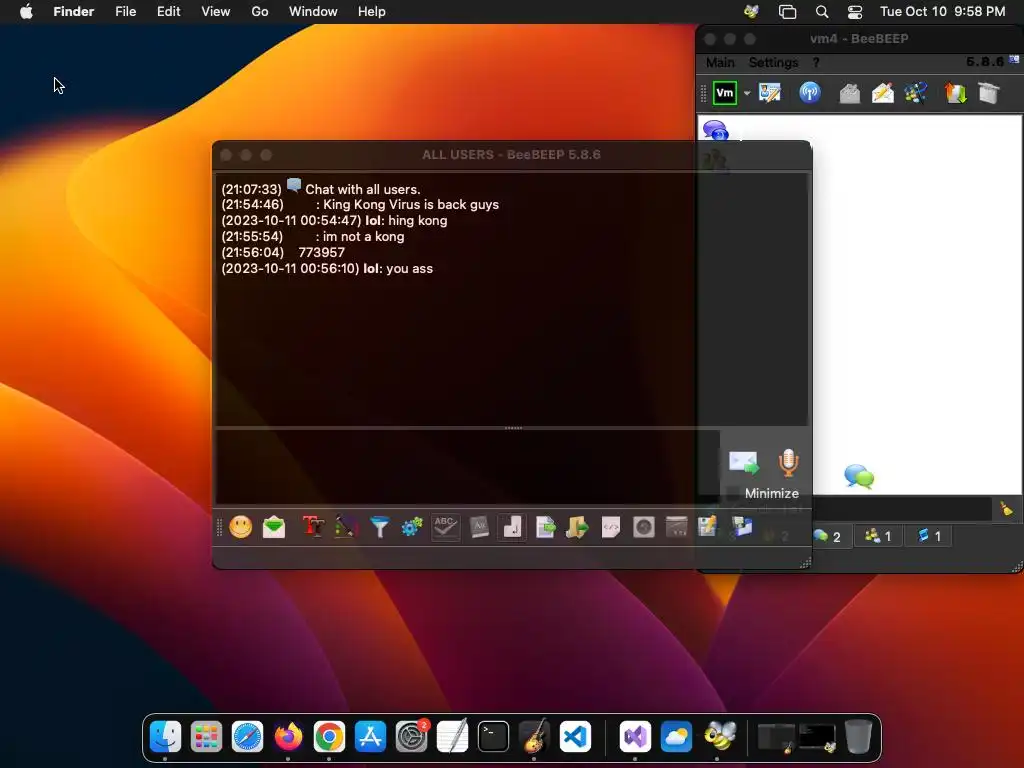The image size is (1024, 768).
Task: Open Spotlight search in menu bar
Action: pyautogui.click(x=822, y=12)
